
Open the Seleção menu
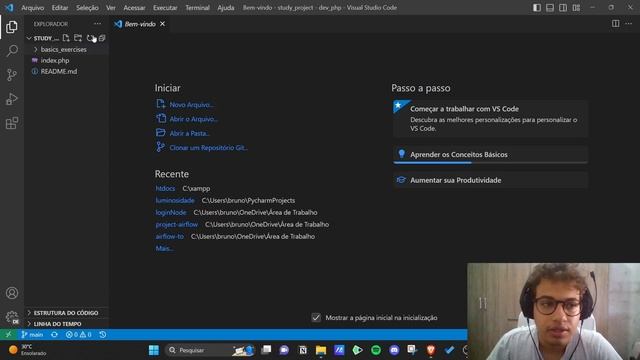[87, 8]
